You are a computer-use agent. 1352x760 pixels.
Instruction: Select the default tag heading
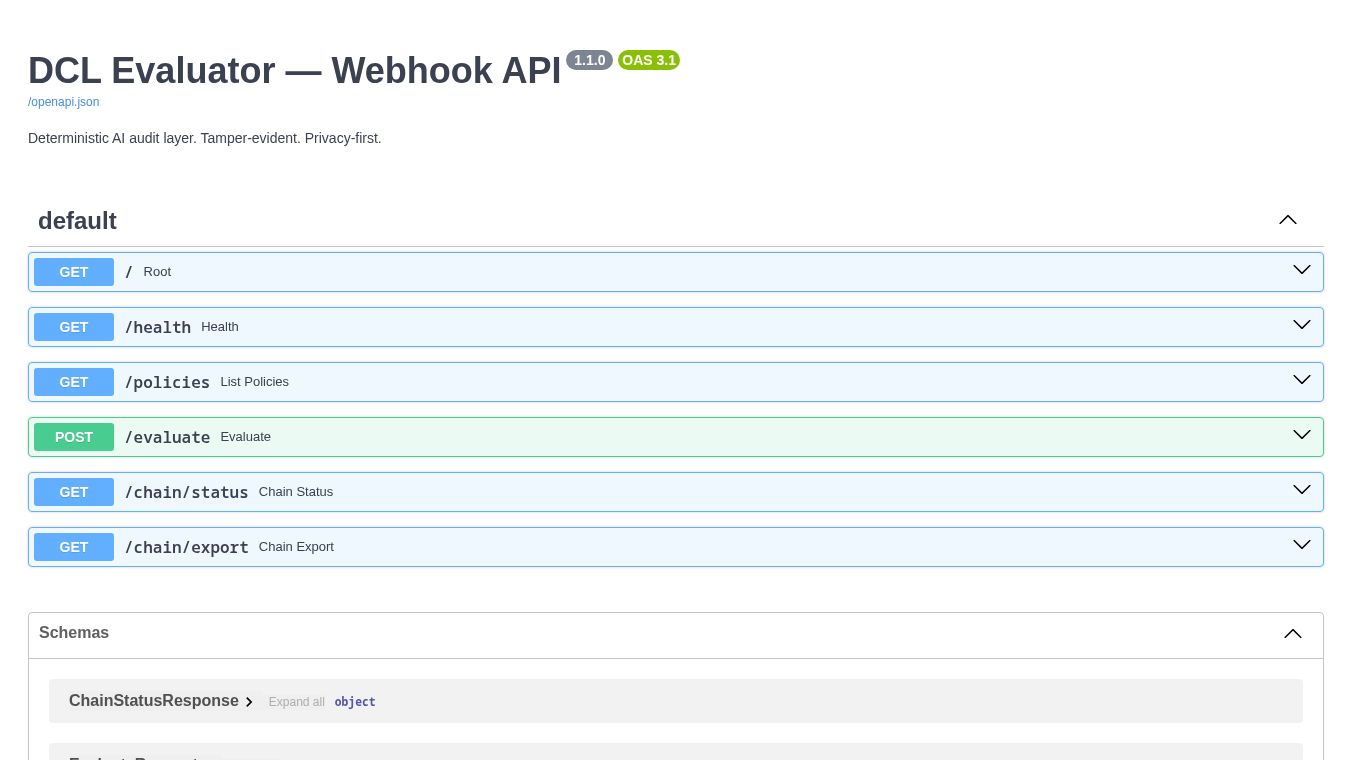(x=77, y=221)
